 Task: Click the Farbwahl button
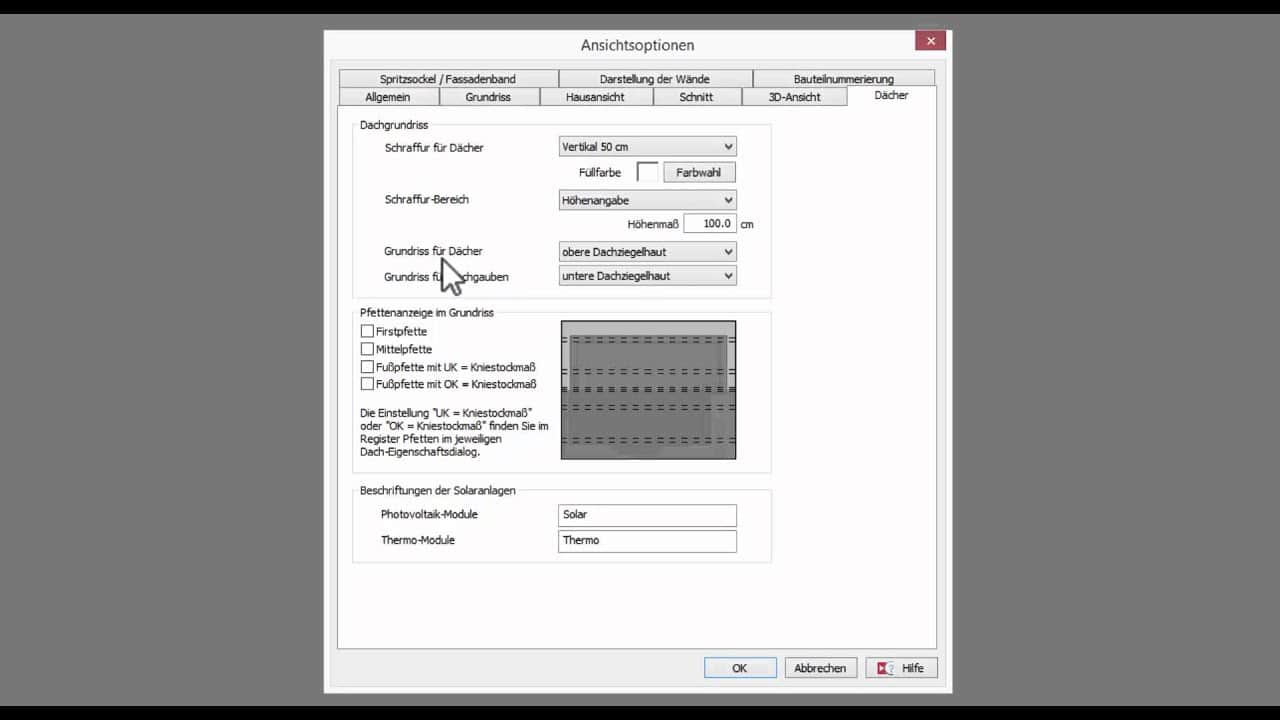(699, 172)
